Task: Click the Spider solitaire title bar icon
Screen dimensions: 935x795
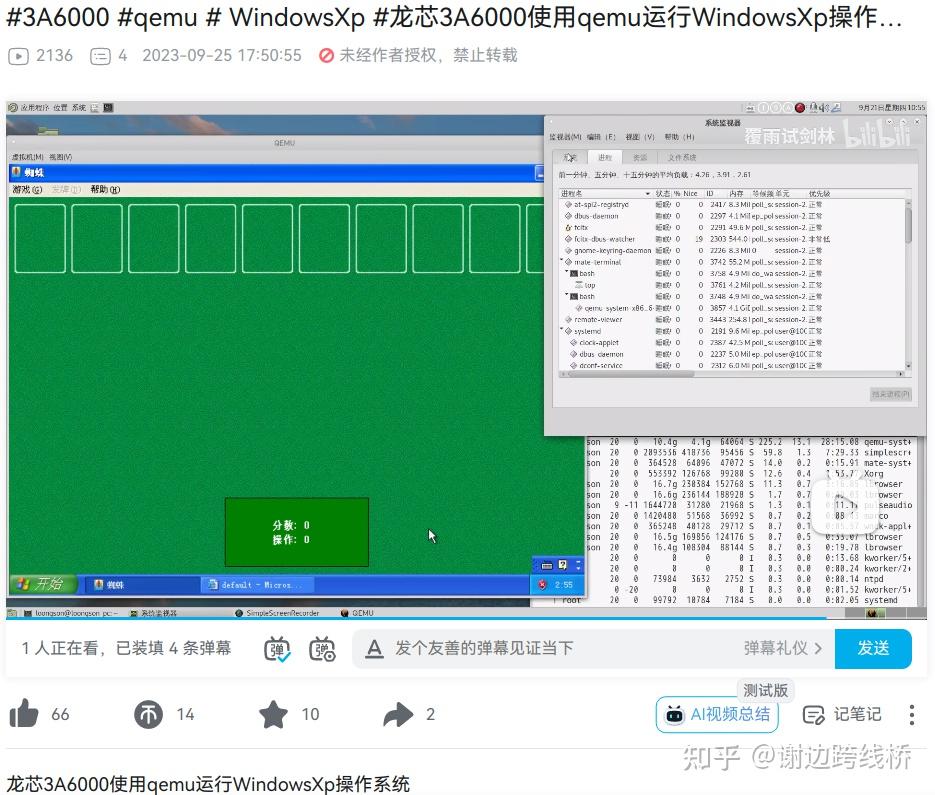Action: click(17, 172)
